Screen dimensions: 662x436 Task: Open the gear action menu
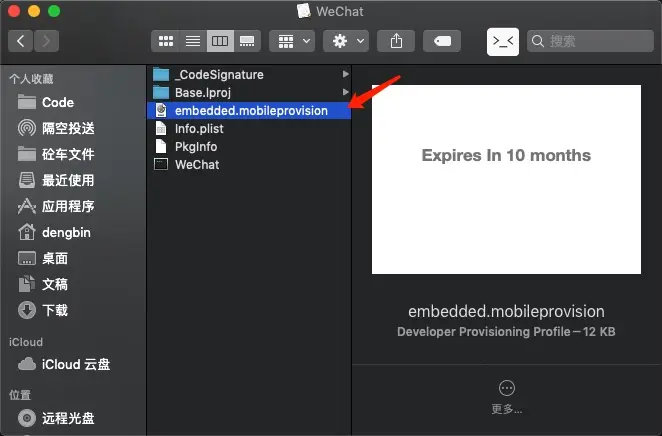tap(346, 41)
